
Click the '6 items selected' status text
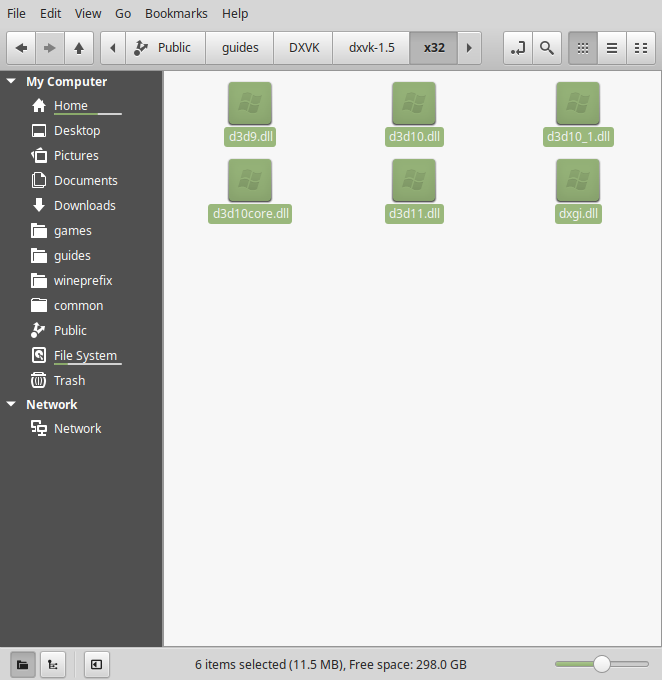(x=331, y=664)
